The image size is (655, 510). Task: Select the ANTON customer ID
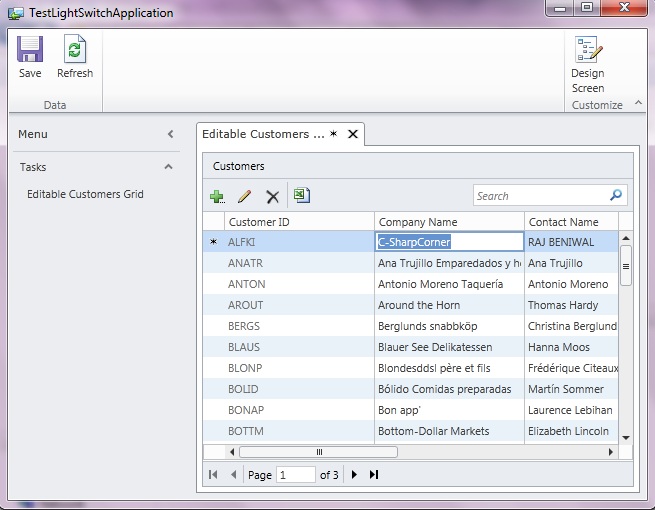[299, 284]
